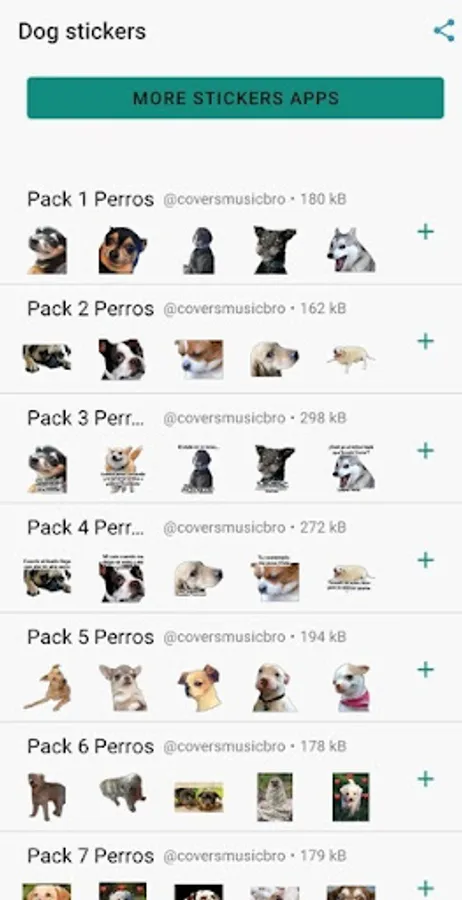Add Pack 3 Perros with plus icon
The image size is (462, 900).
425,451
